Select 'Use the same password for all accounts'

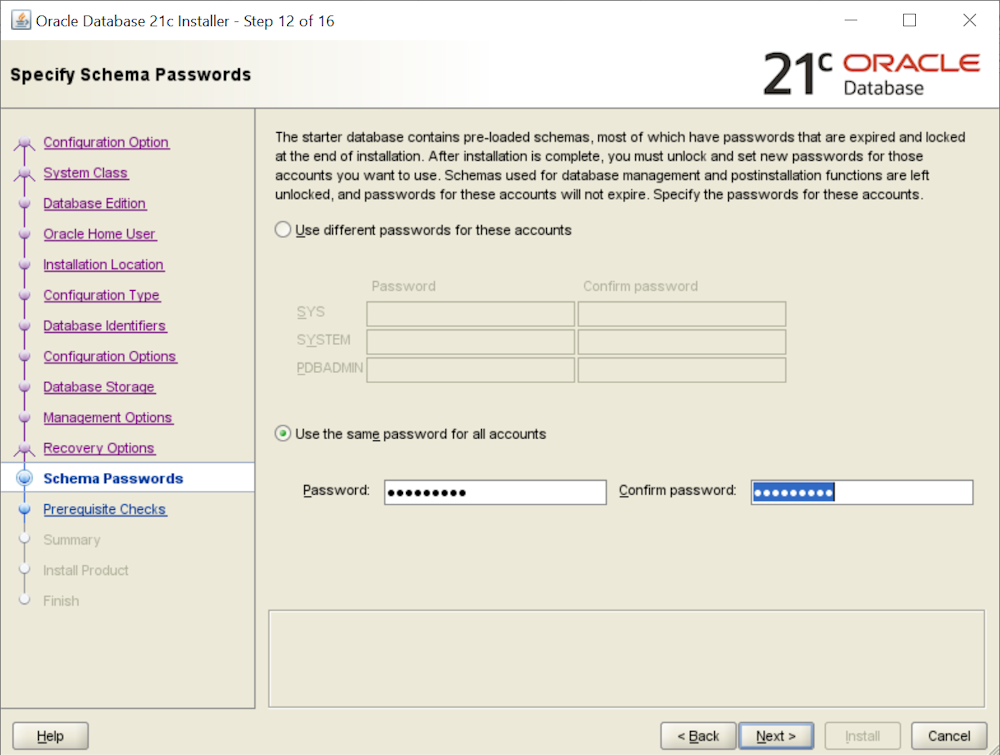[x=283, y=434]
